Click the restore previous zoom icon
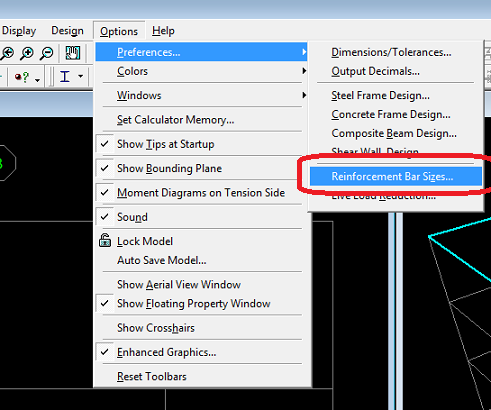Image resolution: width=491 pixels, height=410 pixels. point(7,53)
